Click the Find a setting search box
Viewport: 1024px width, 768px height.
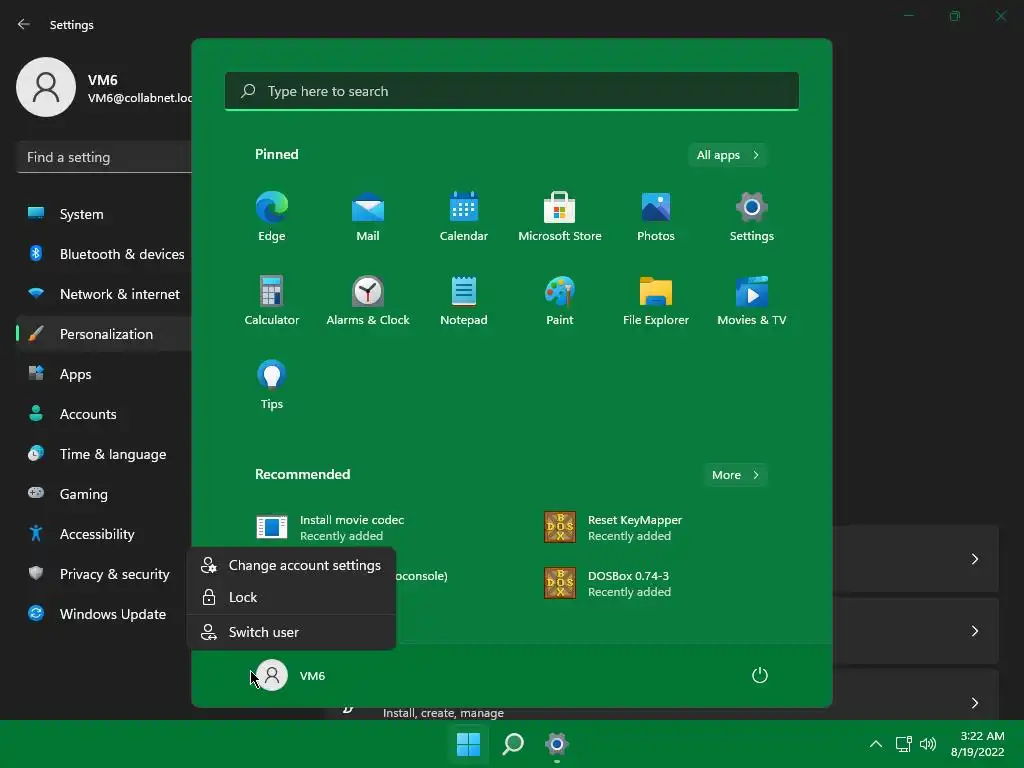coord(104,157)
